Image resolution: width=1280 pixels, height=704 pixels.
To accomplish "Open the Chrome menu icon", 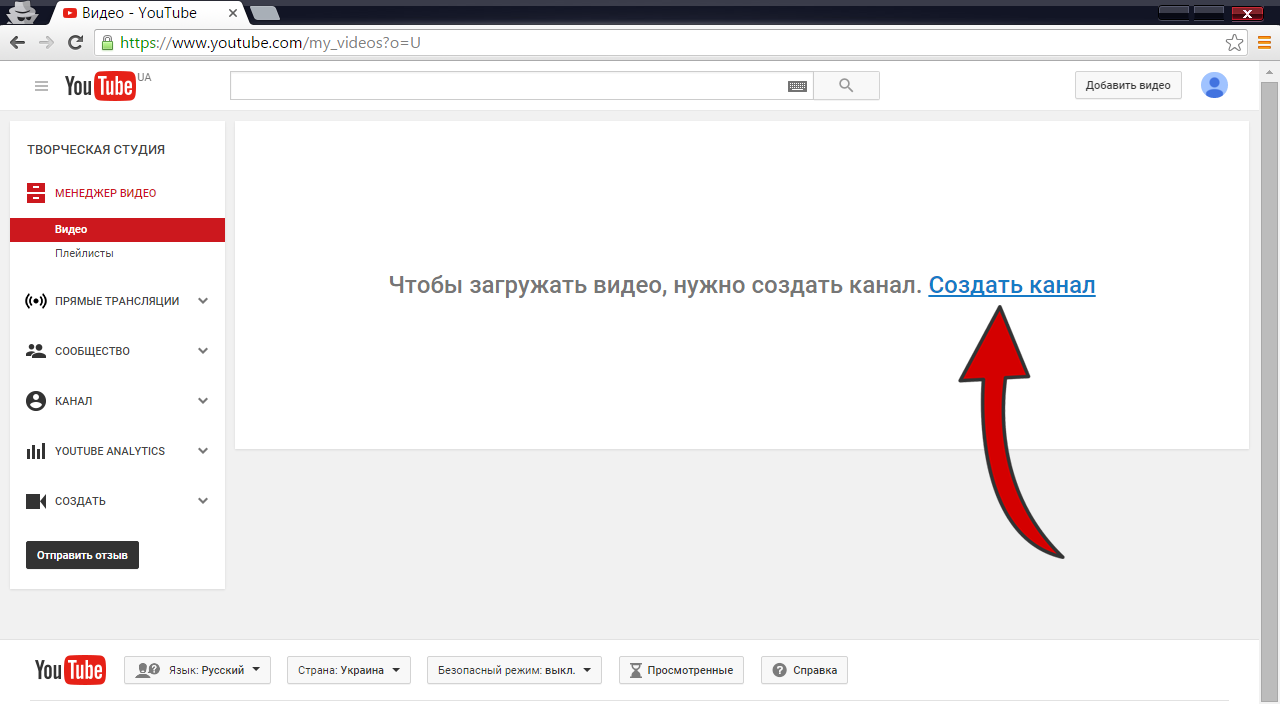I will [1265, 43].
